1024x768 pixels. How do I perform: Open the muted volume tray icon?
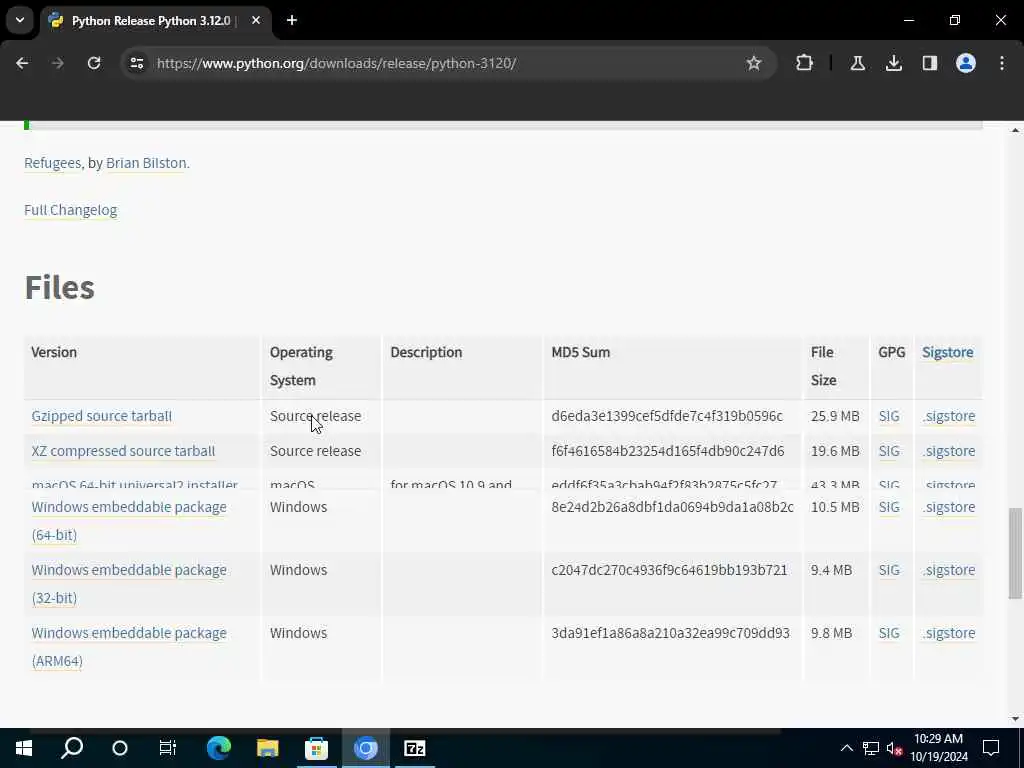pos(894,748)
